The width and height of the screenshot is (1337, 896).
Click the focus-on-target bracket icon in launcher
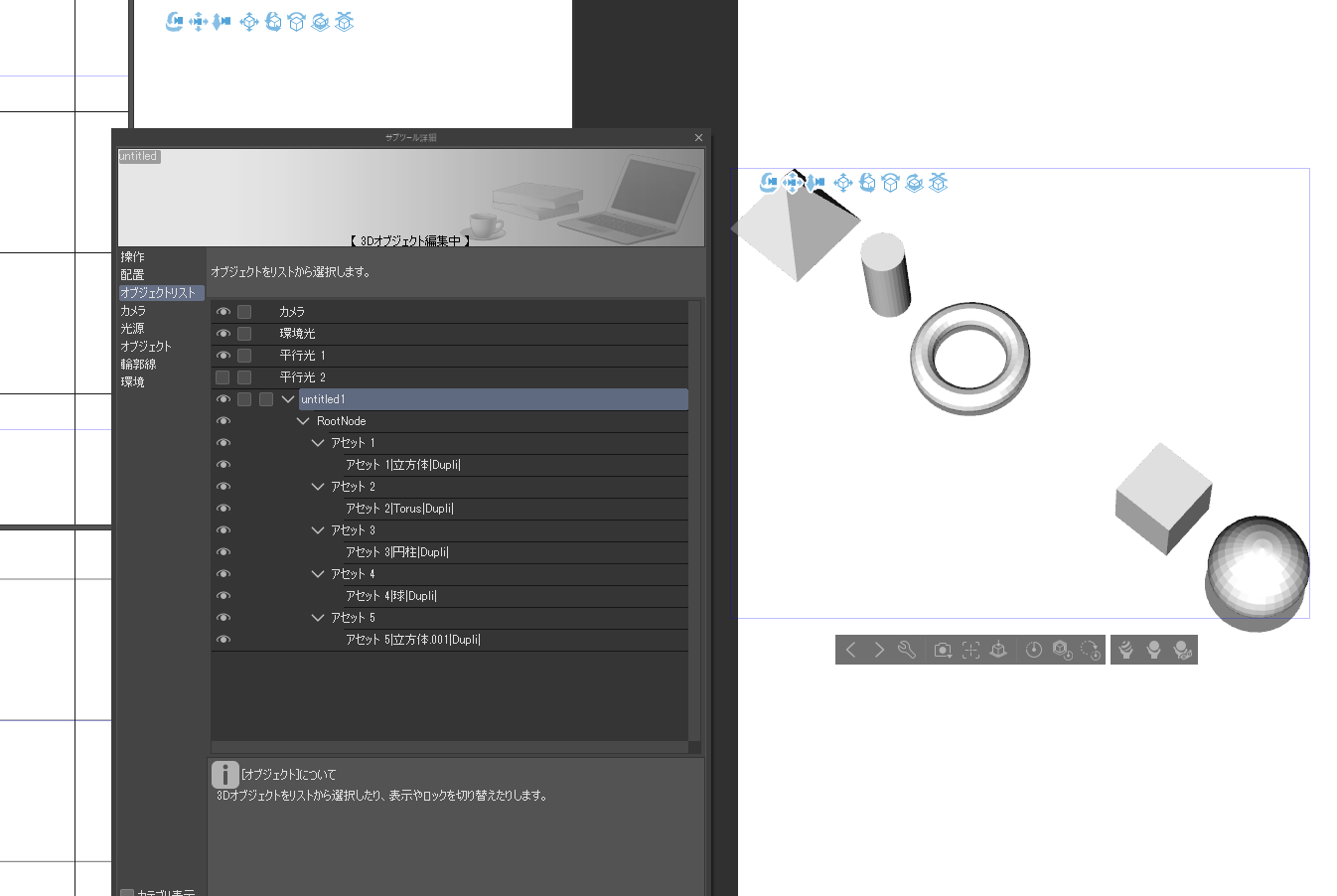(x=970, y=650)
